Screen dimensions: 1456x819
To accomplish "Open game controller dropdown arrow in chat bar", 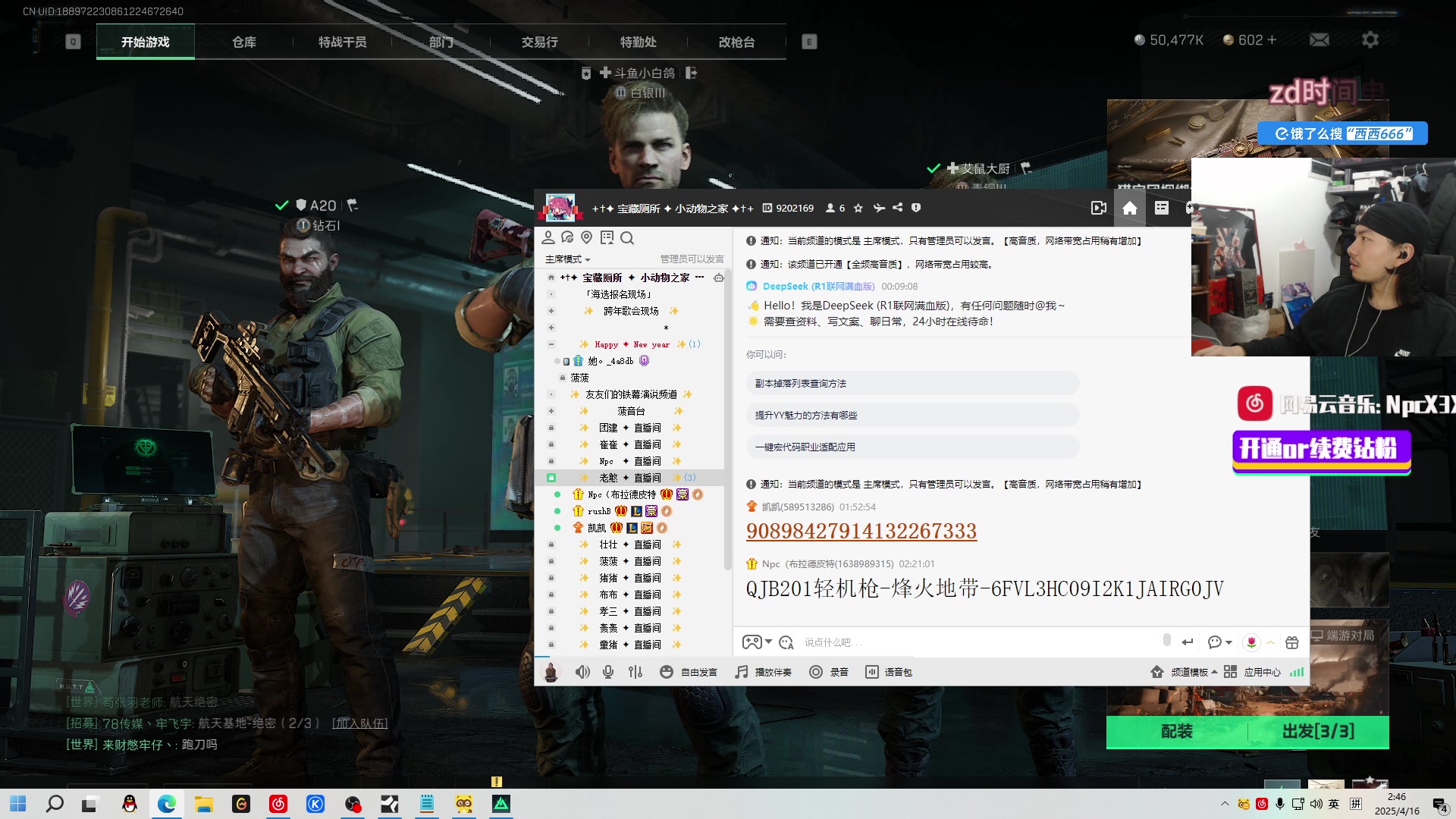I will point(768,642).
